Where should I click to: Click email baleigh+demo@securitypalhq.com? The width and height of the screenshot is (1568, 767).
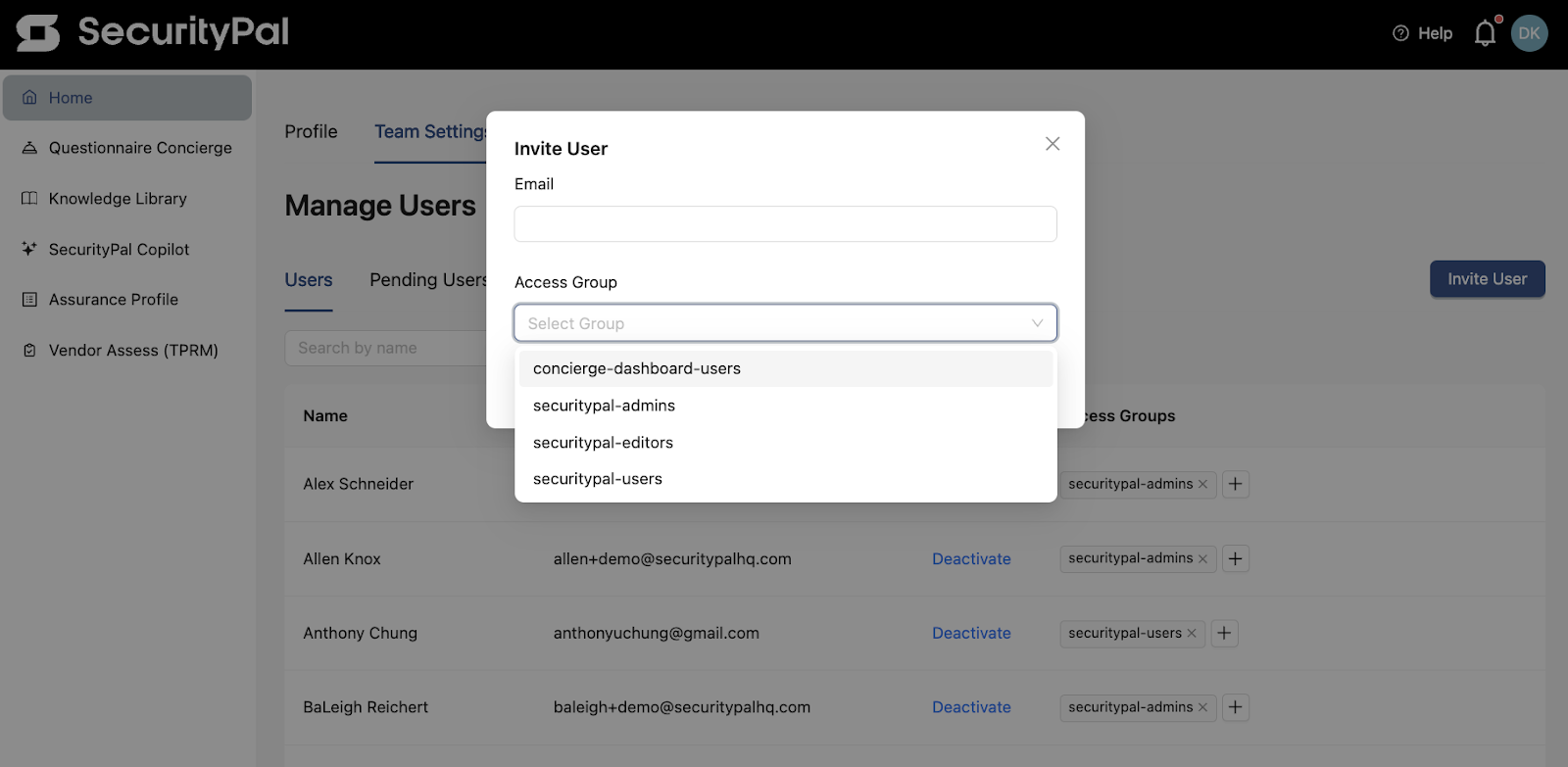(x=681, y=707)
